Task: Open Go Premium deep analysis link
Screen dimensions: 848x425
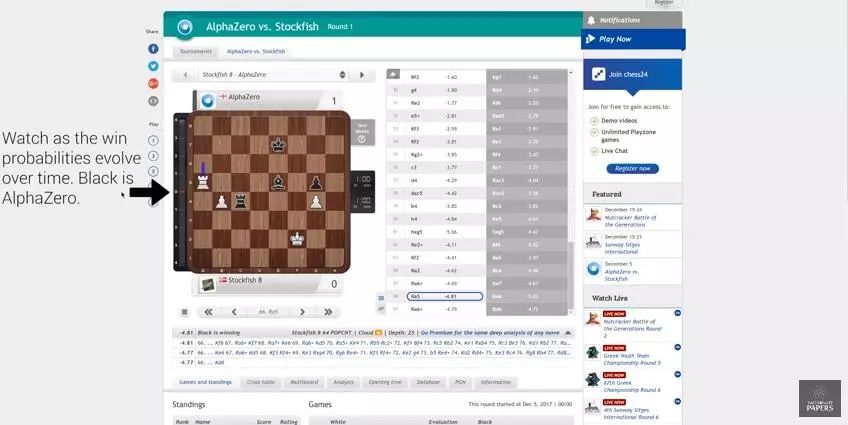Action: pyautogui.click(x=490, y=333)
